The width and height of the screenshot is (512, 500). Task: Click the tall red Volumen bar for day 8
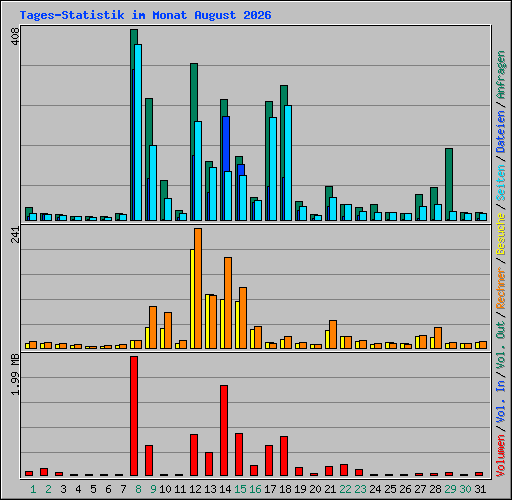(134, 416)
